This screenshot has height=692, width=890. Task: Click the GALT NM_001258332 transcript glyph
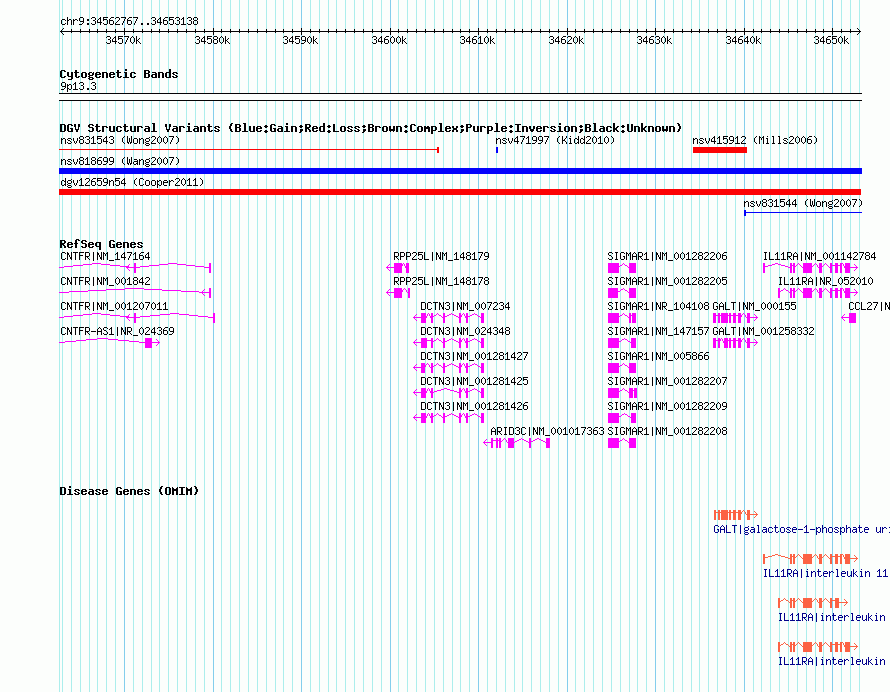736,343
